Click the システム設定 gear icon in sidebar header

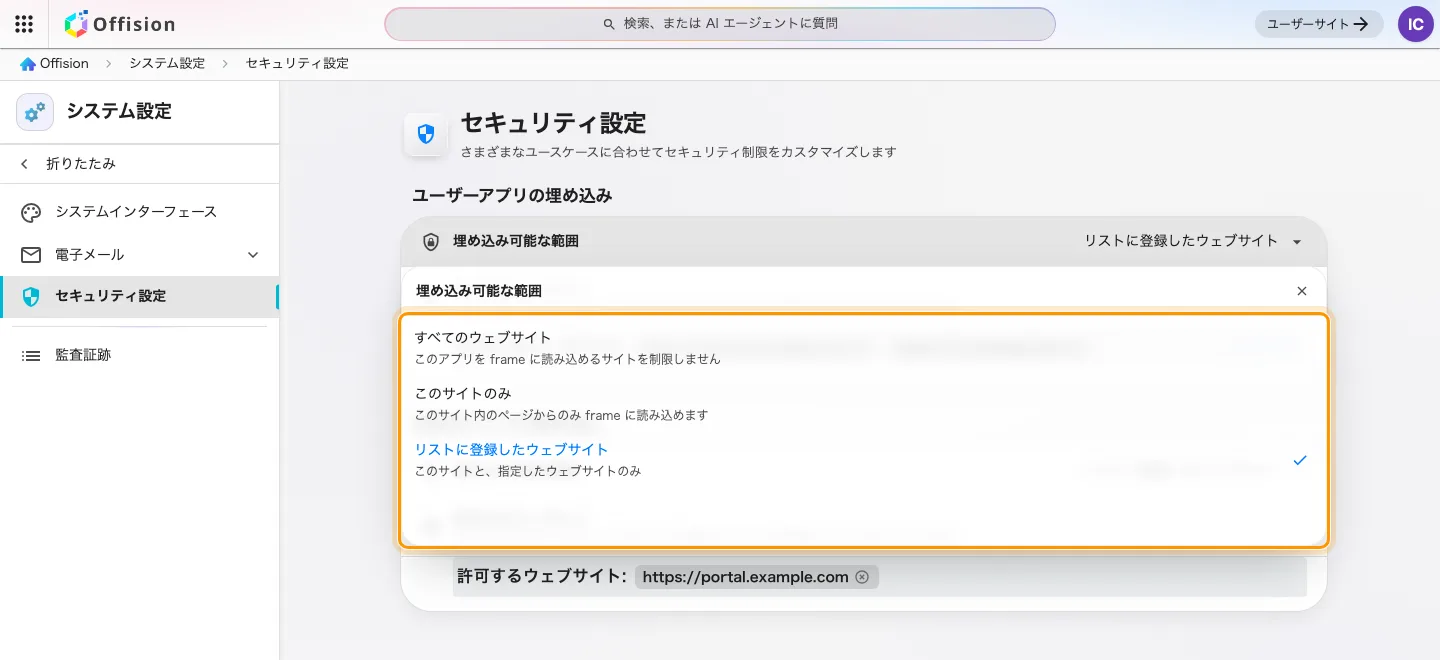click(35, 112)
